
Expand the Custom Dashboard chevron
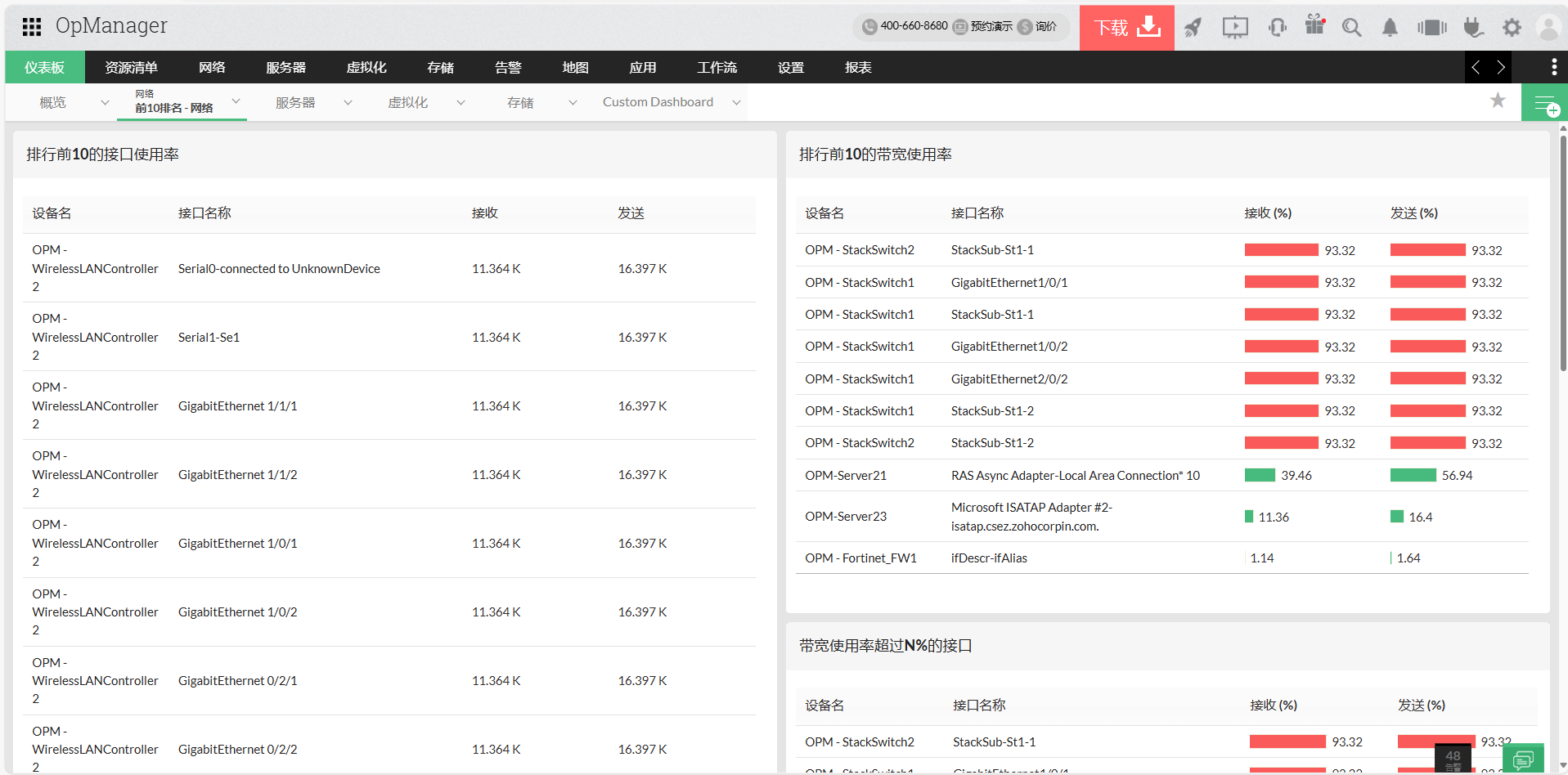click(x=736, y=102)
